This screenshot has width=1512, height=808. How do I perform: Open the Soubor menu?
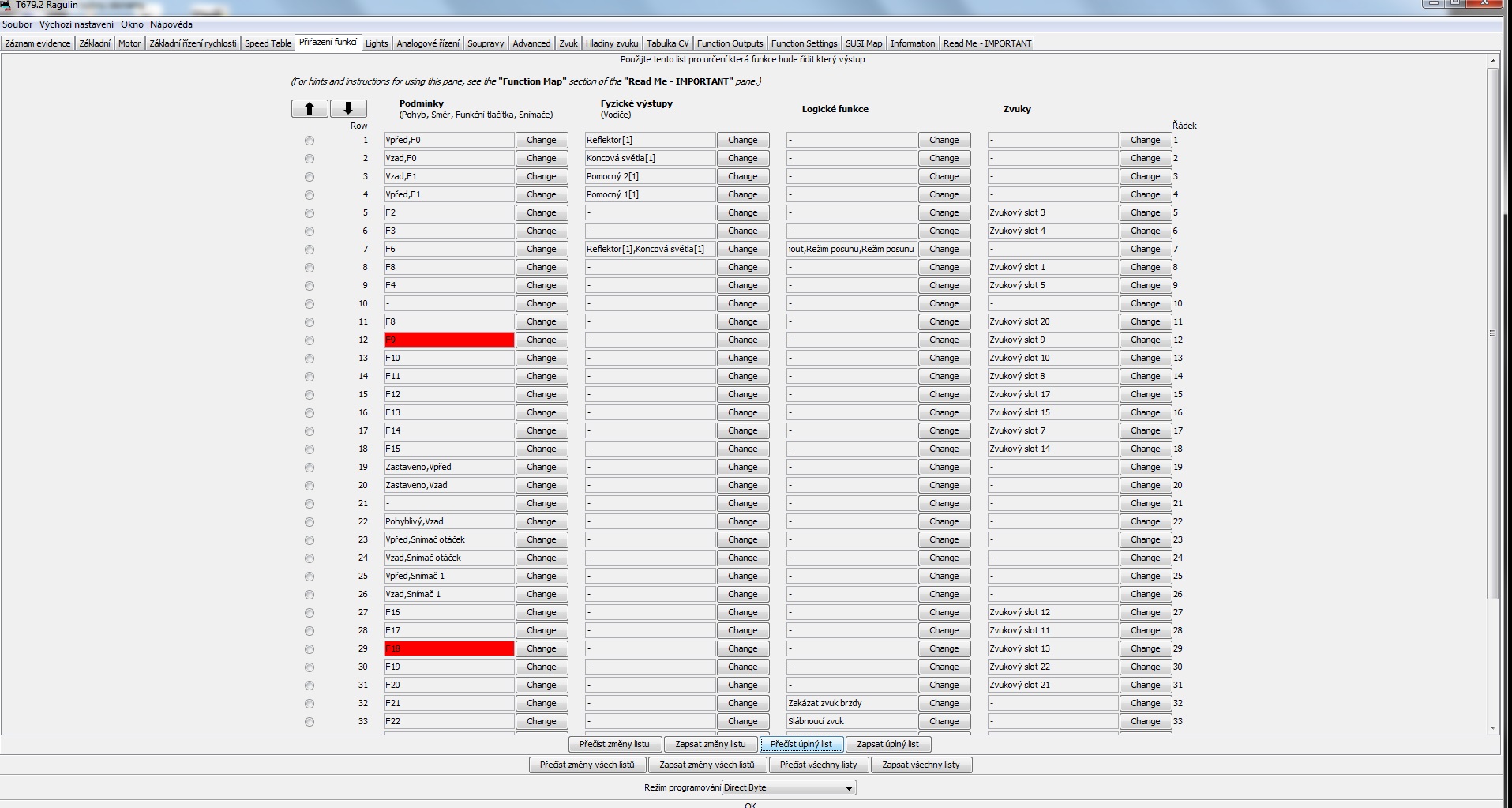click(17, 24)
